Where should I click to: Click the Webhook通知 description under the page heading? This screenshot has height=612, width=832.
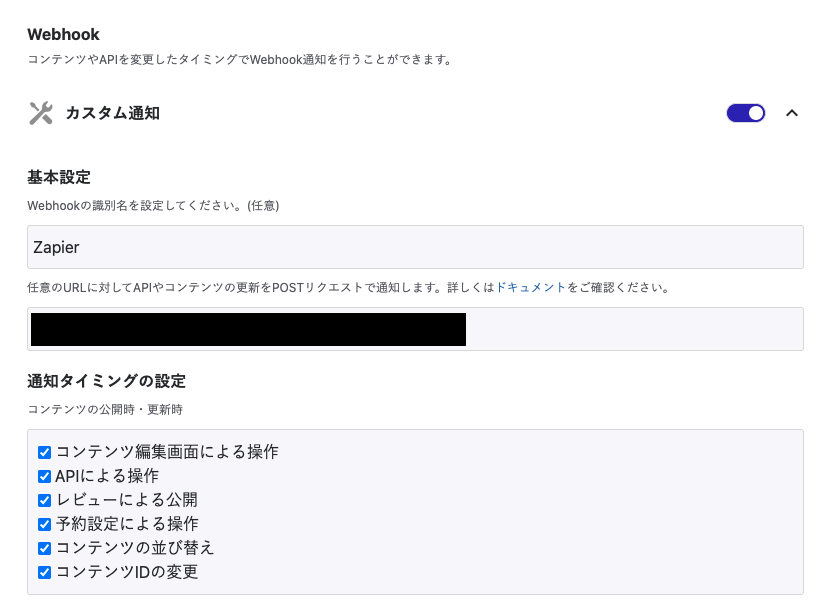tap(240, 60)
